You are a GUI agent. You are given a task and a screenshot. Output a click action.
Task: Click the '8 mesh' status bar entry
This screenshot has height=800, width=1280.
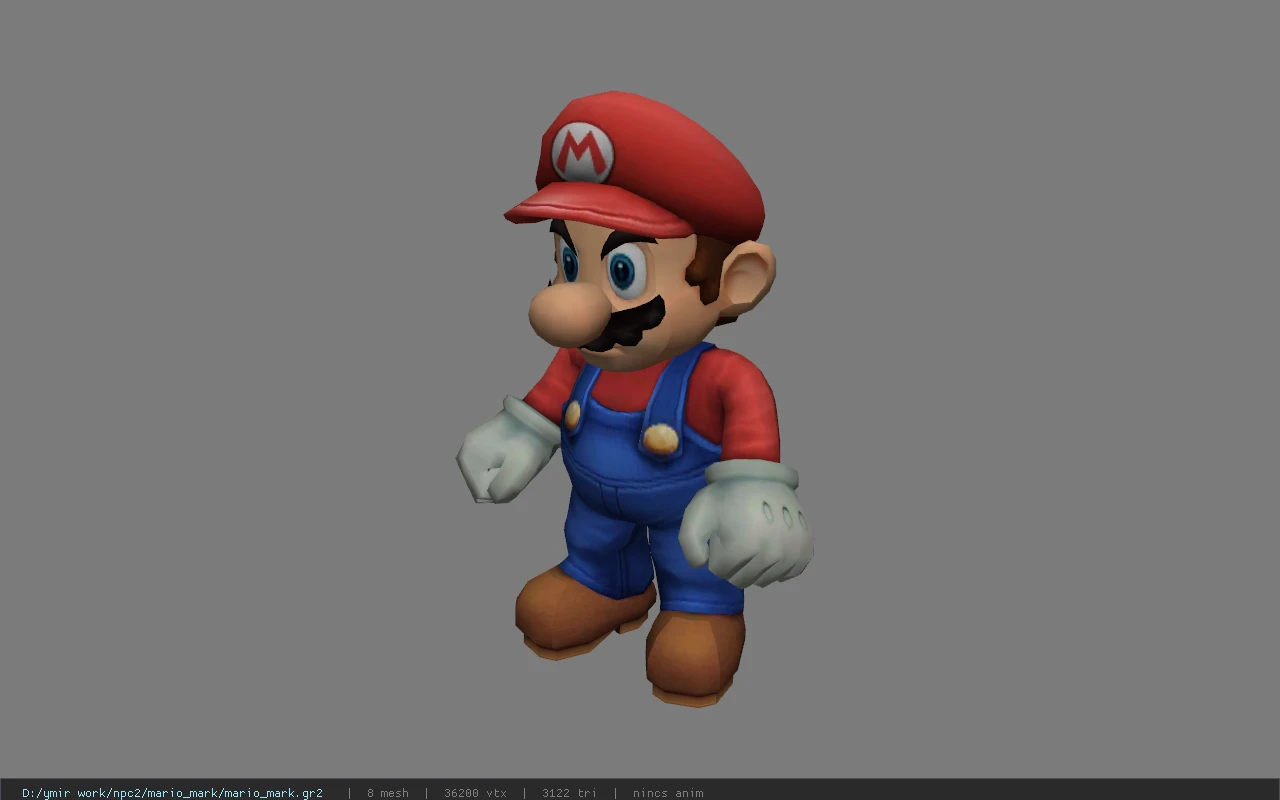click(388, 793)
